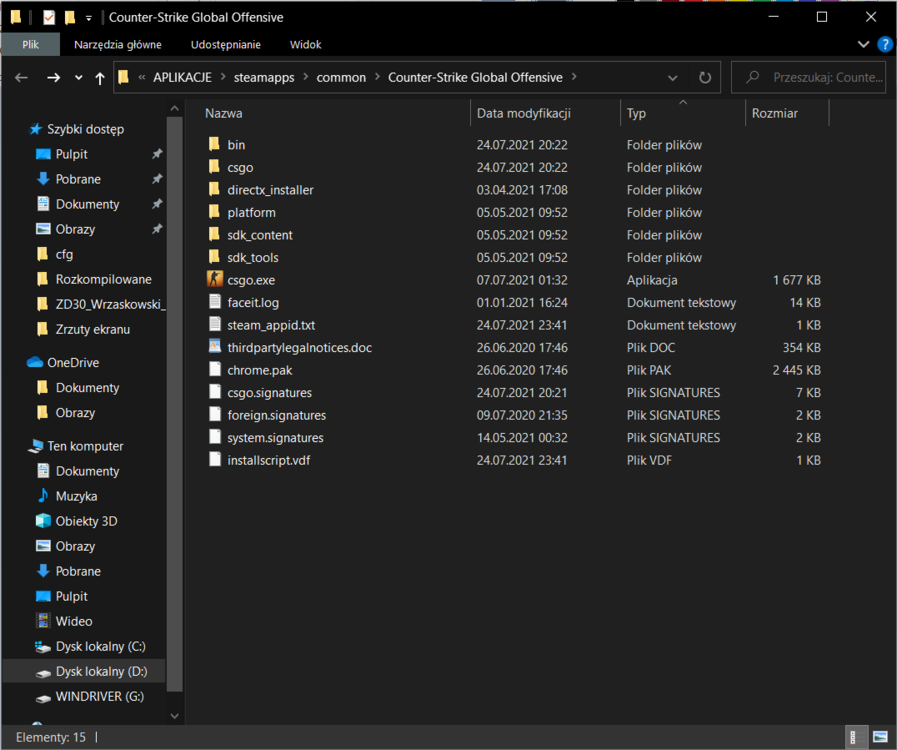
Task: Open Wideo folder in navigation pane
Action: [64, 621]
